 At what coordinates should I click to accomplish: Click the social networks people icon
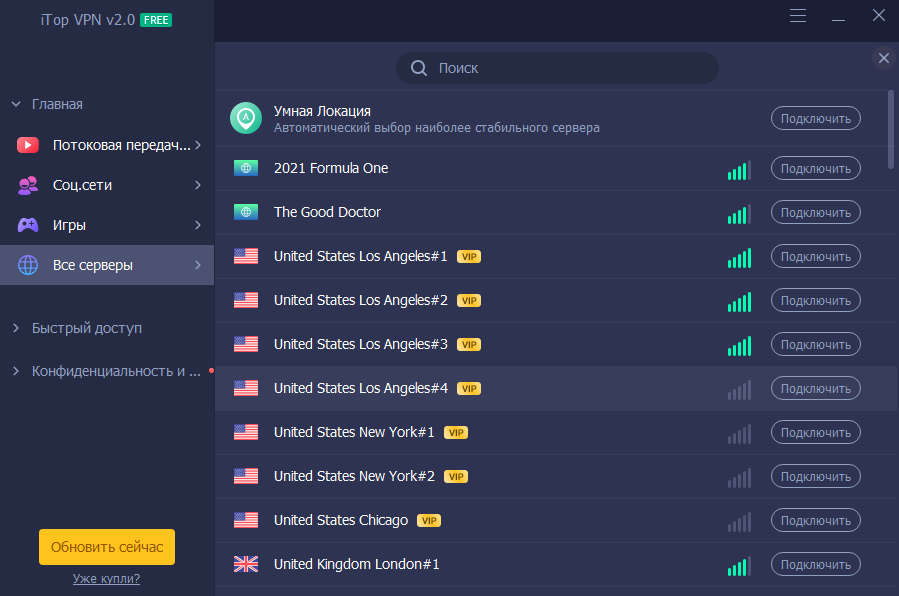point(28,185)
